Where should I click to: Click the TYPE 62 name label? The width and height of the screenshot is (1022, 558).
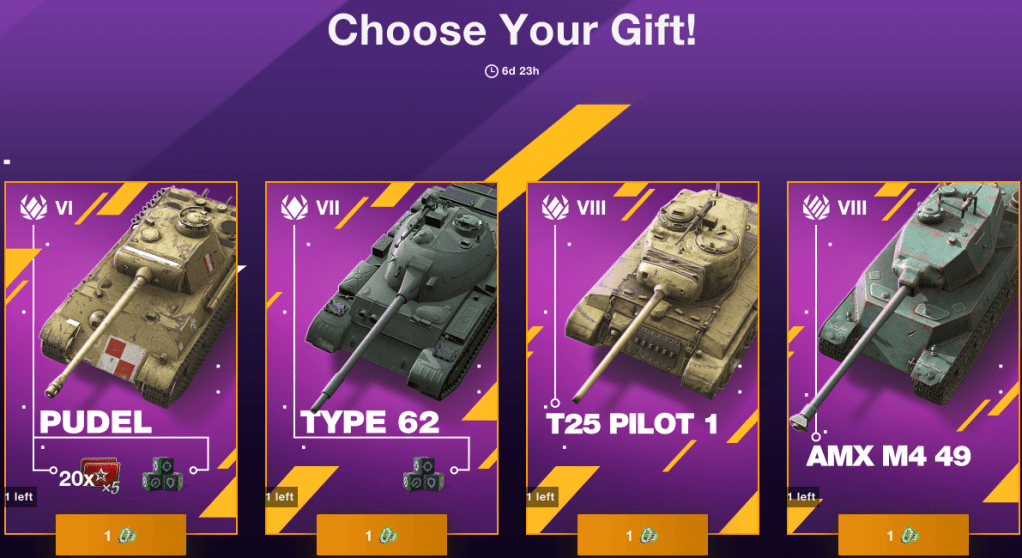[x=370, y=422]
